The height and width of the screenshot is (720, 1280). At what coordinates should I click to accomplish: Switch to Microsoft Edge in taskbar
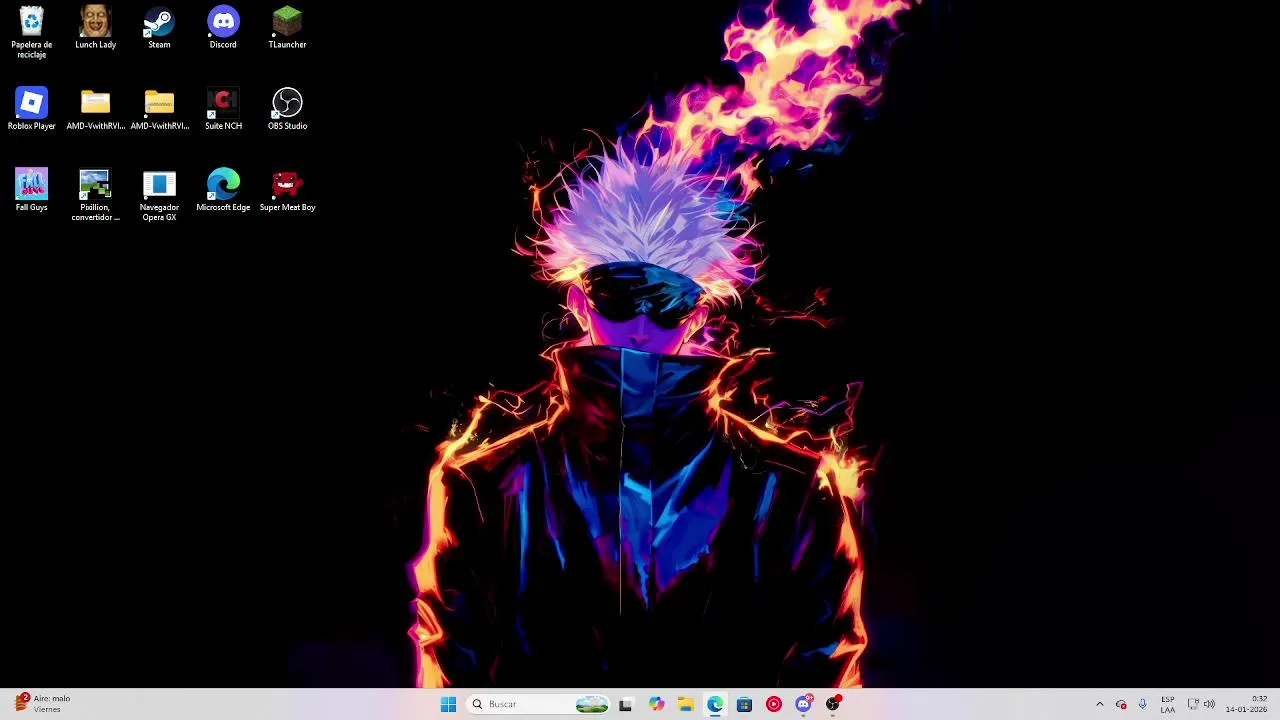[x=715, y=704]
